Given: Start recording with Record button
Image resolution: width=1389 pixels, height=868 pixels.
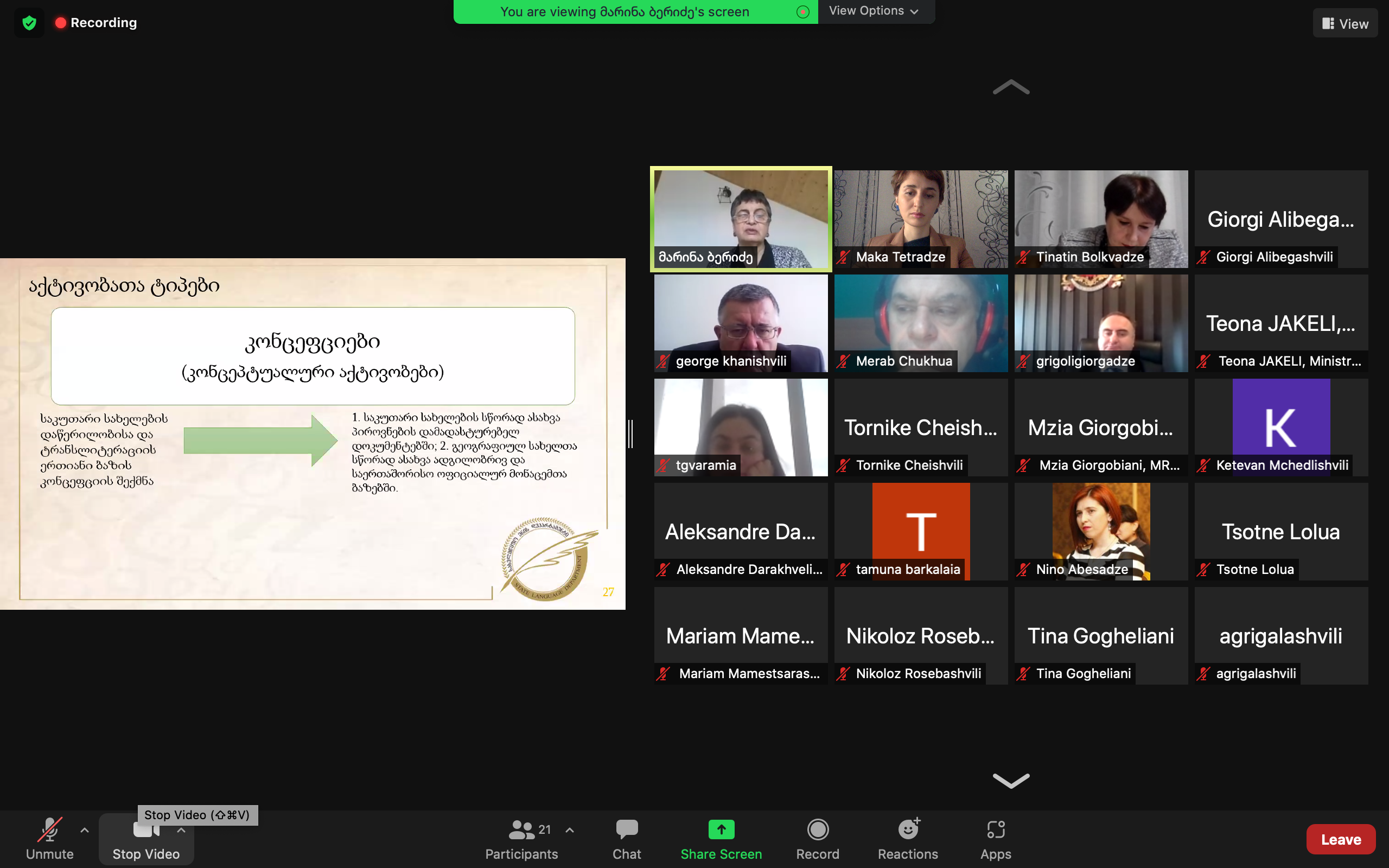Looking at the screenshot, I should 817,830.
